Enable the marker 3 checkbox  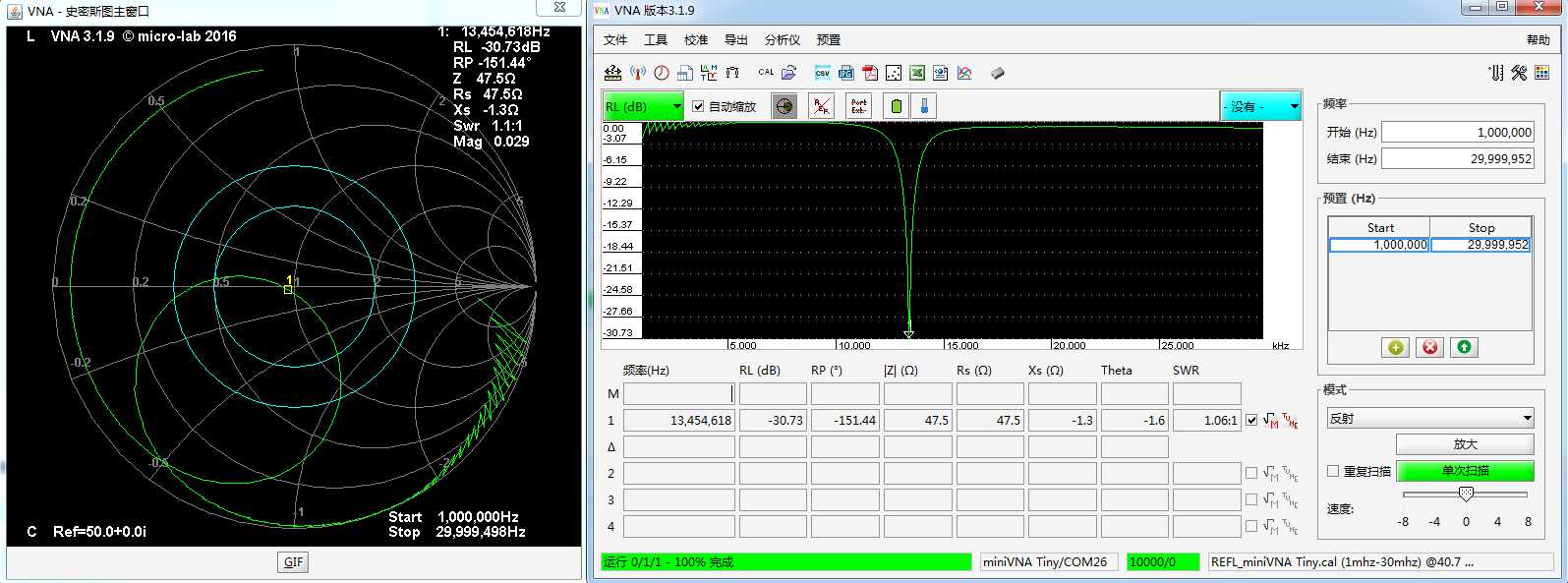(x=1251, y=499)
